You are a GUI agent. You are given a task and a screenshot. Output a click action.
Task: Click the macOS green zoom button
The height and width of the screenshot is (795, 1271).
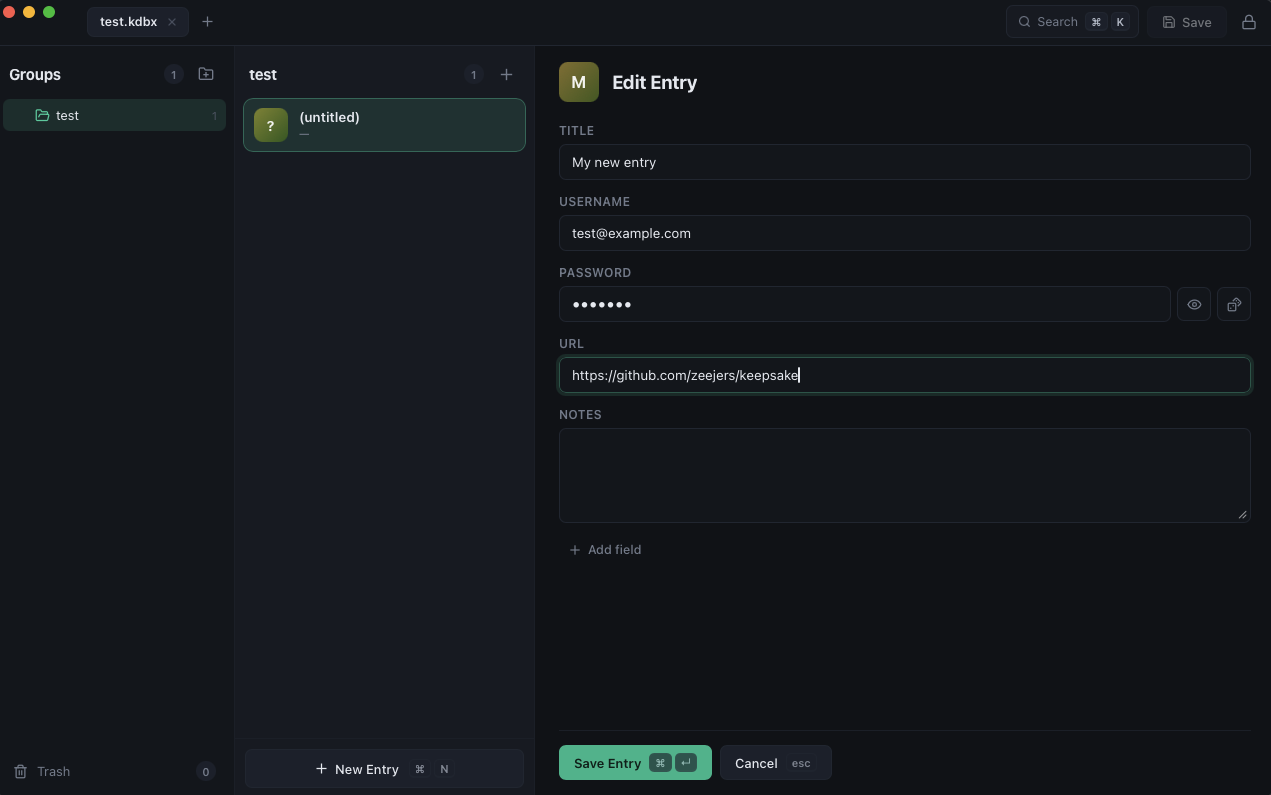point(49,12)
